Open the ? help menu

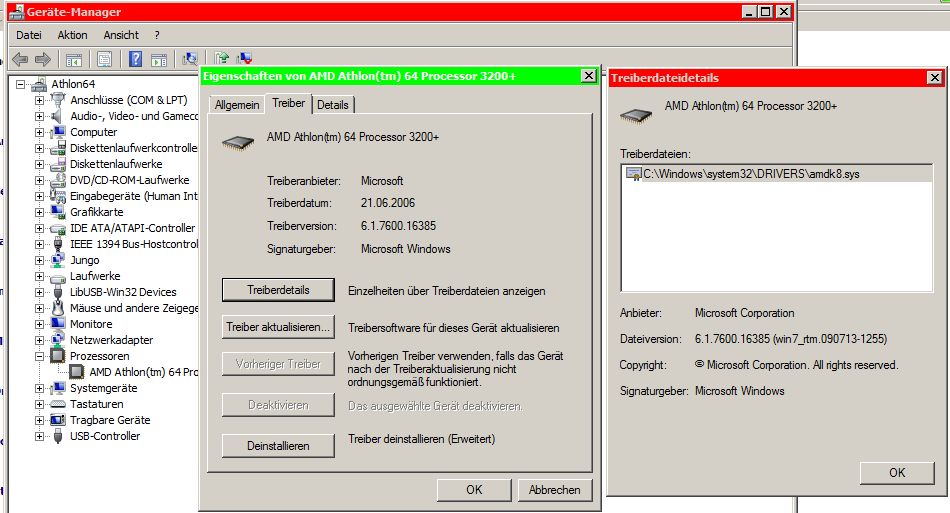click(x=157, y=35)
